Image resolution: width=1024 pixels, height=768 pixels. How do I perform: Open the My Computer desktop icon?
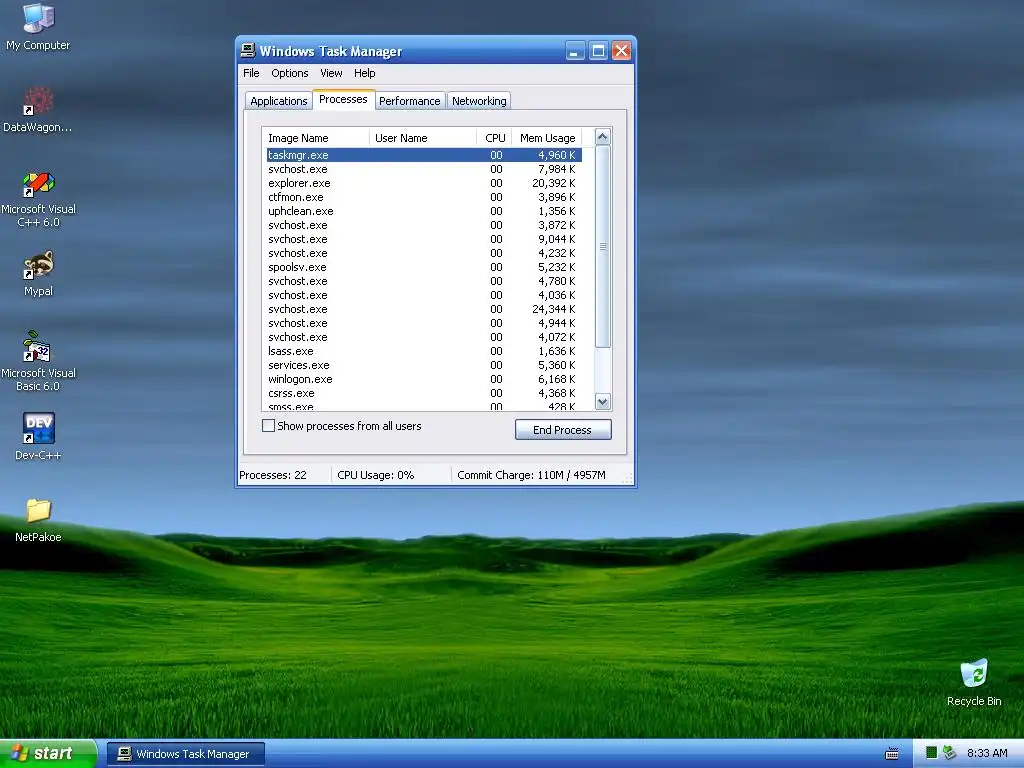click(38, 26)
